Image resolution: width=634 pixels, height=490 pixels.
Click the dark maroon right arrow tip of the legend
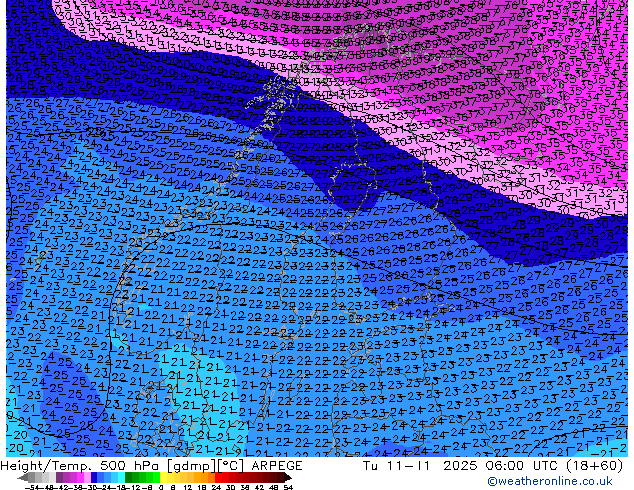pos(287,478)
